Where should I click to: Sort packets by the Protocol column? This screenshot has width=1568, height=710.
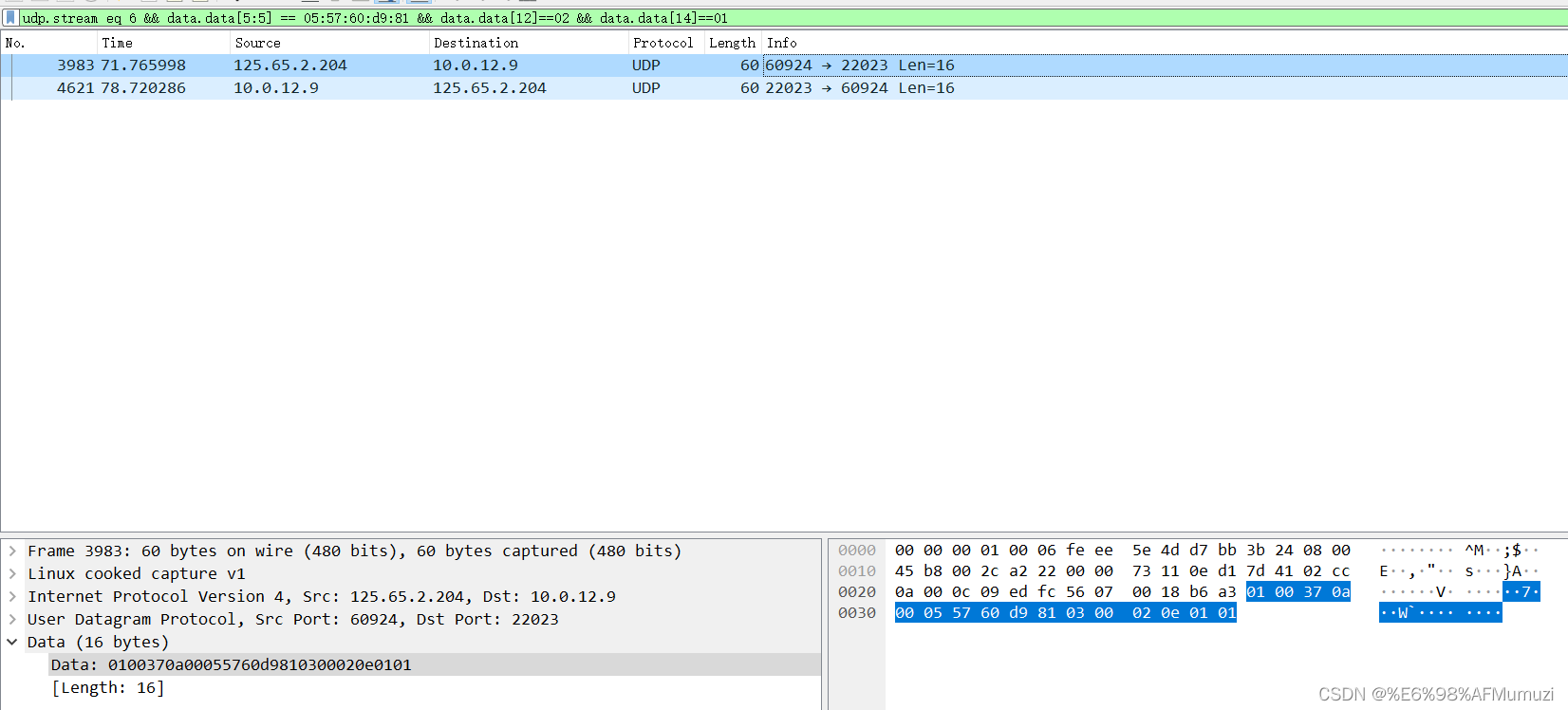click(x=666, y=43)
